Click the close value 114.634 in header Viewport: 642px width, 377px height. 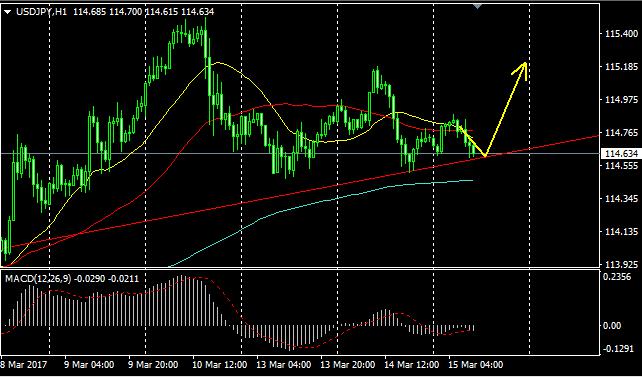pos(198,12)
